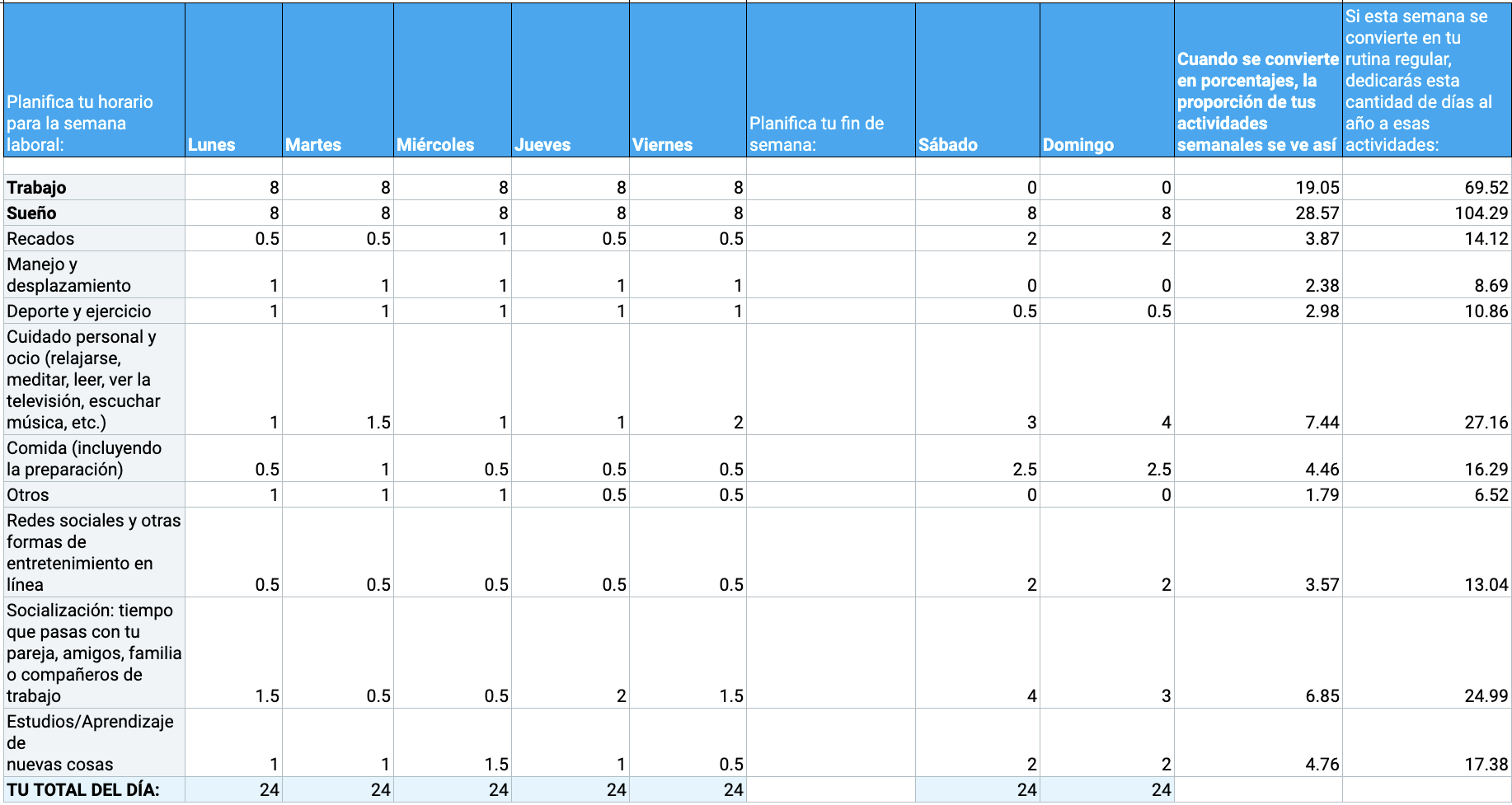This screenshot has width=1512, height=805.
Task: Select the Otros row label
Action: (x=94, y=494)
